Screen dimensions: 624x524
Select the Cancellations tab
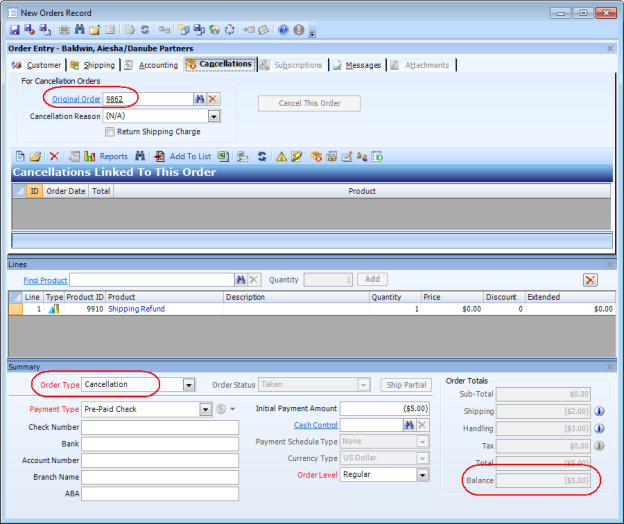click(x=220, y=64)
